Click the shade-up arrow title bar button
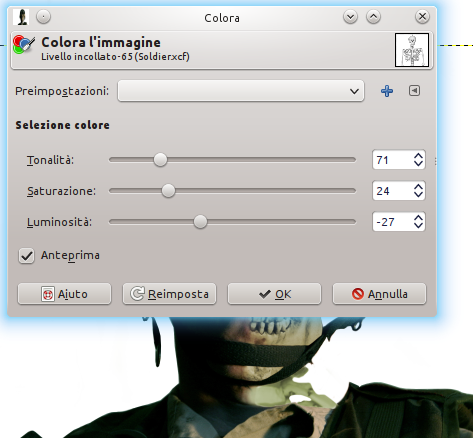473x438 pixels. pyautogui.click(x=373, y=16)
